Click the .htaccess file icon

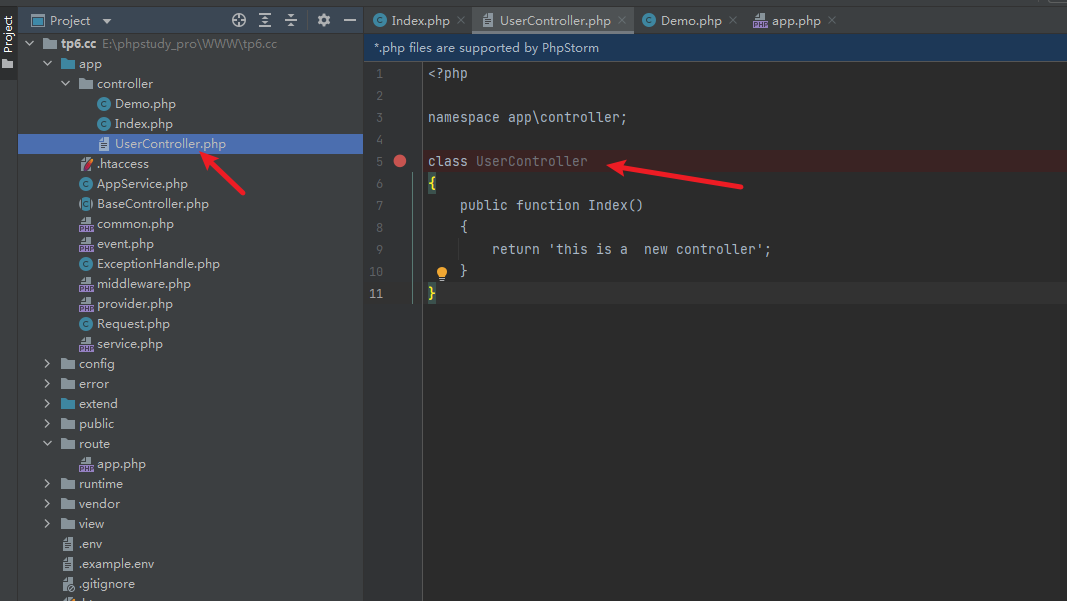(86, 164)
